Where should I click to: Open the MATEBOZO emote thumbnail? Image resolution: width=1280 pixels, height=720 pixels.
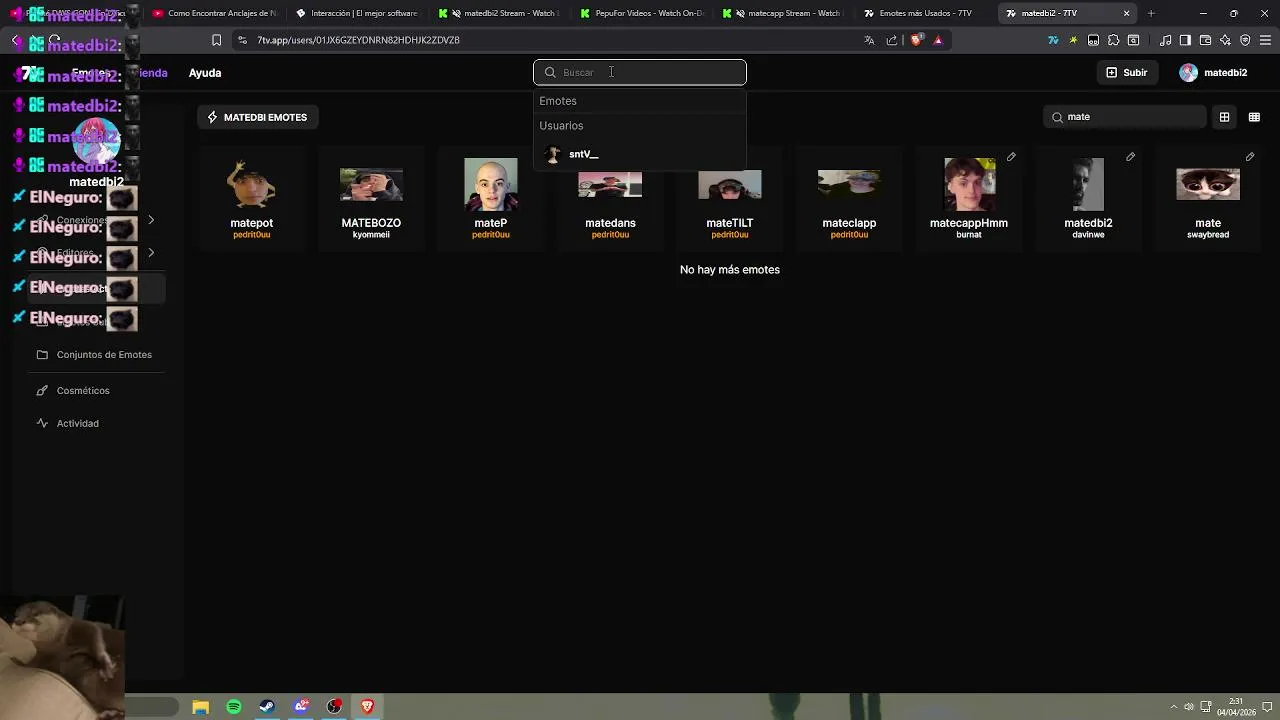coord(371,185)
